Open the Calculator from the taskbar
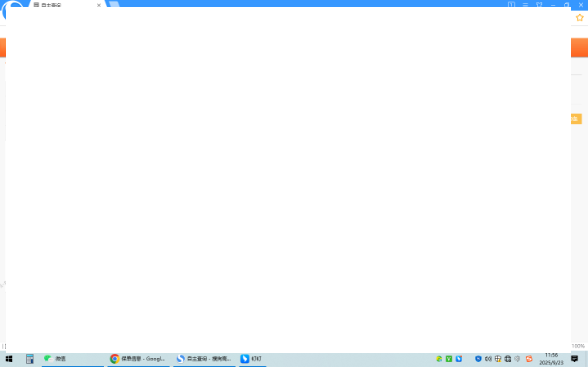Image resolution: width=588 pixels, height=367 pixels. coord(30,359)
